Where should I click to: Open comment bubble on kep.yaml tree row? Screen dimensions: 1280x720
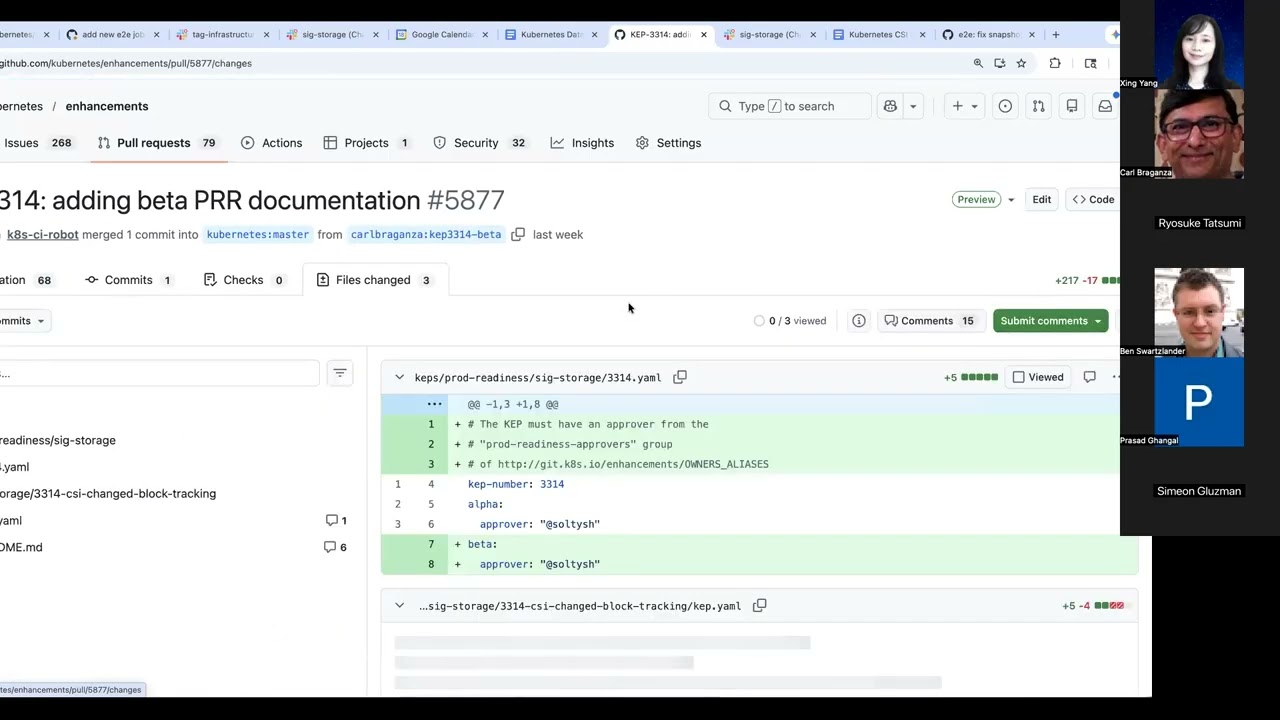click(336, 520)
